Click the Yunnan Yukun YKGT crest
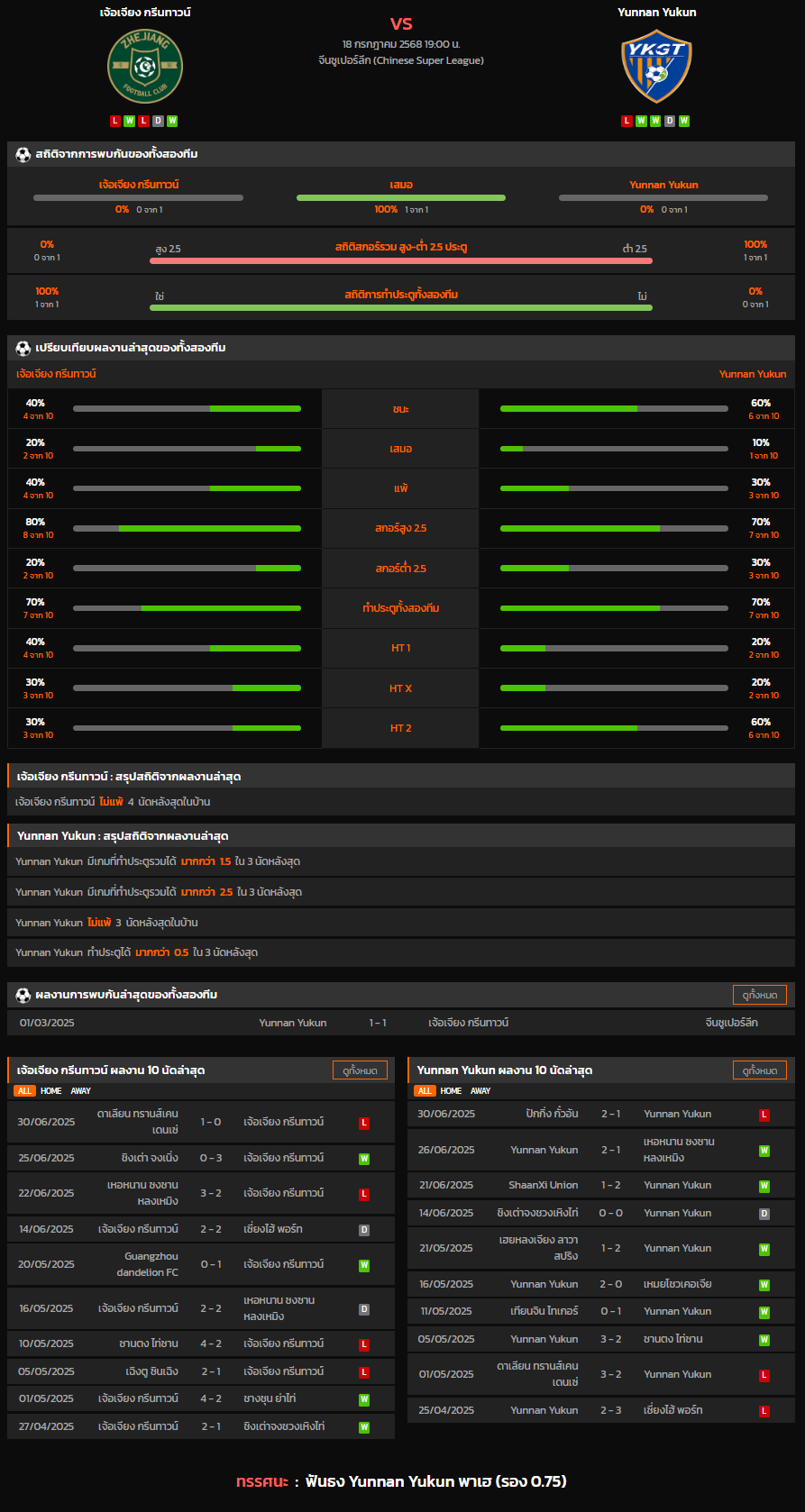Viewport: 805px width, 1512px height. [x=656, y=66]
